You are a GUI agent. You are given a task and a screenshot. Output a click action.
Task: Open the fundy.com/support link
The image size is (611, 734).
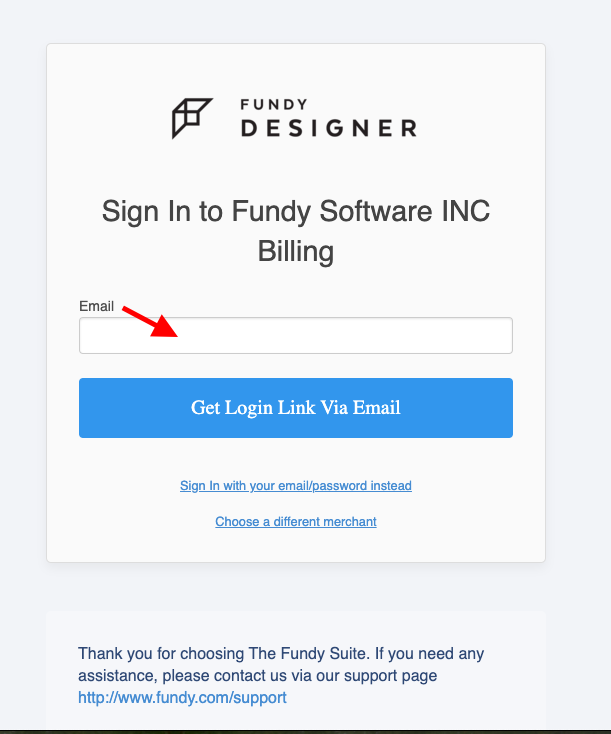[x=182, y=697]
